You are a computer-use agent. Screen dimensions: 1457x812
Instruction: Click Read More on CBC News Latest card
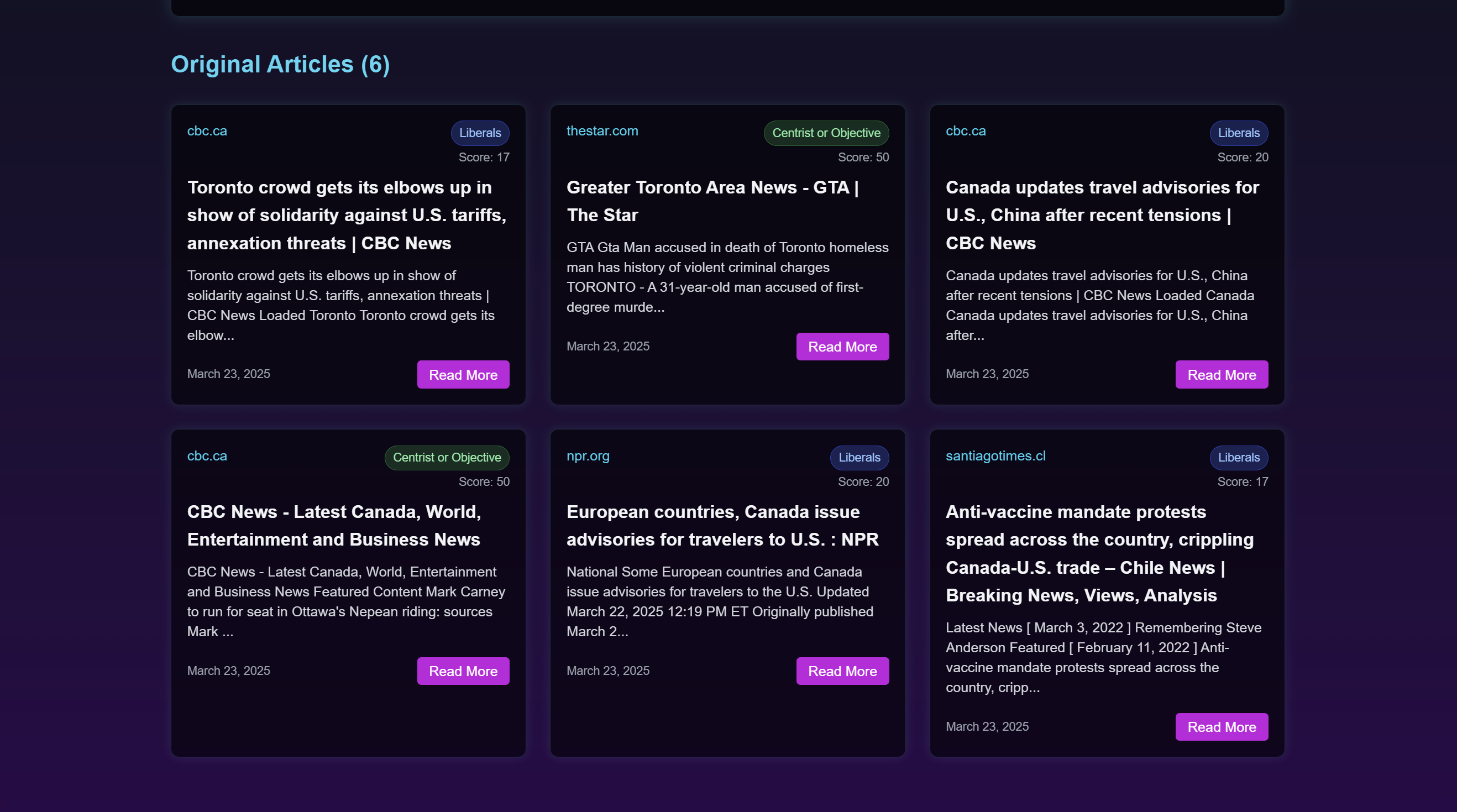[x=463, y=670]
